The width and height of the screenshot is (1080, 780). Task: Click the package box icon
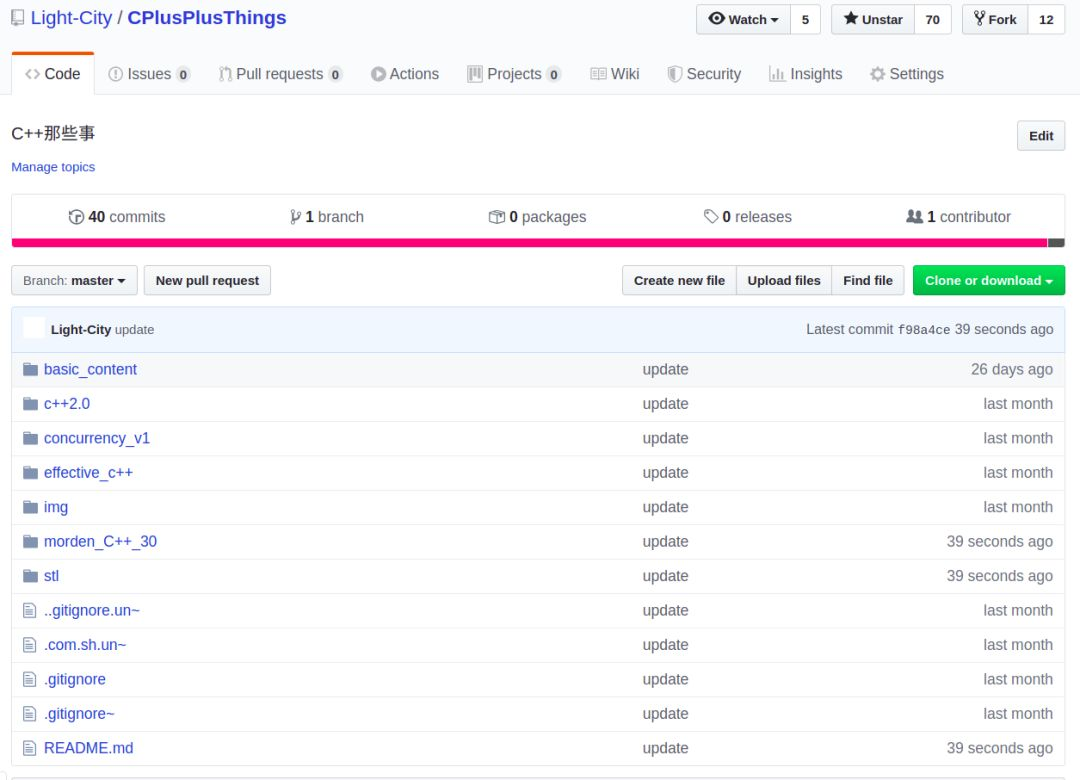click(497, 217)
